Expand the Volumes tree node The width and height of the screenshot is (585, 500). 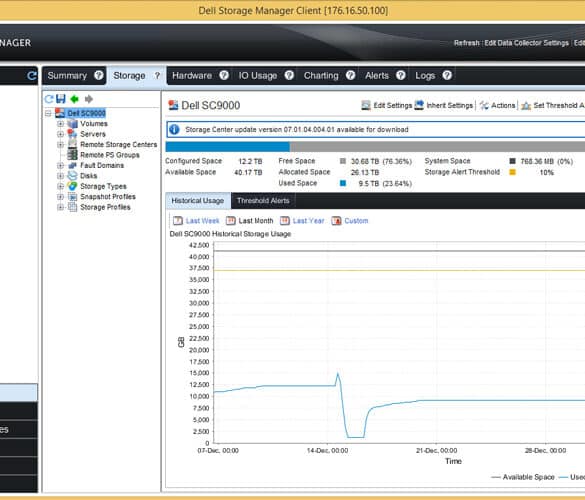point(60,124)
